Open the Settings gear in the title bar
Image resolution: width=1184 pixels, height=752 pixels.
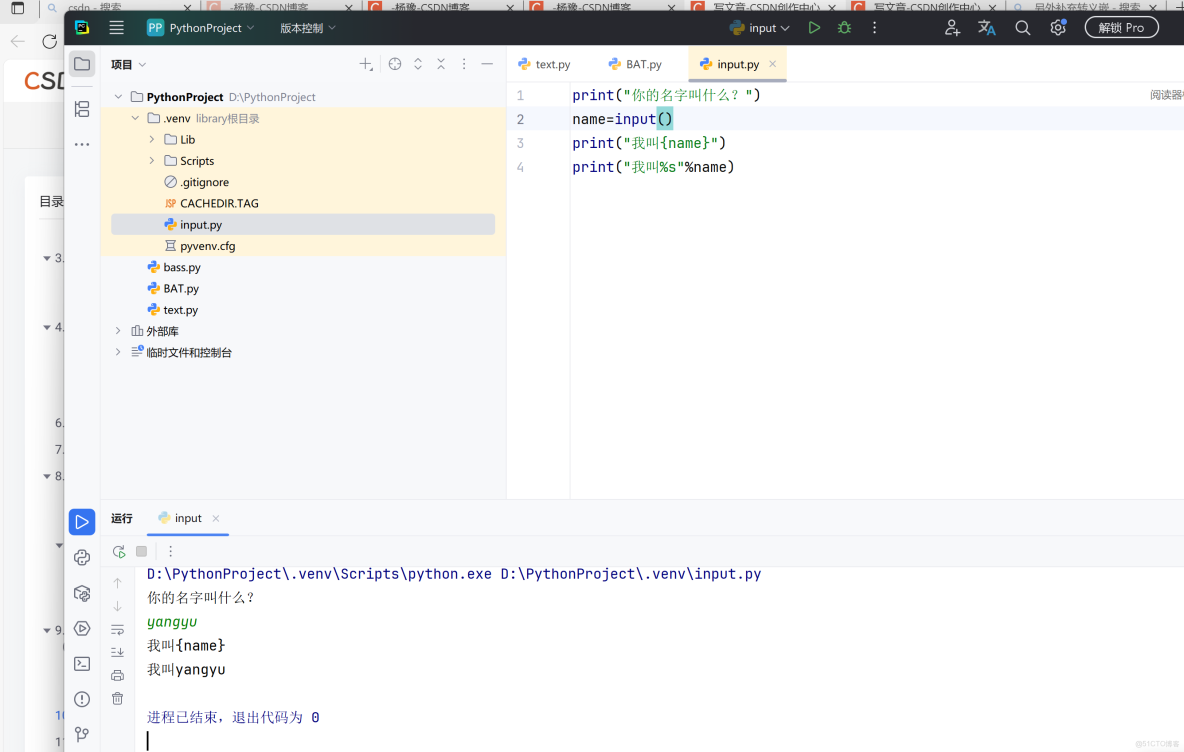point(1058,27)
